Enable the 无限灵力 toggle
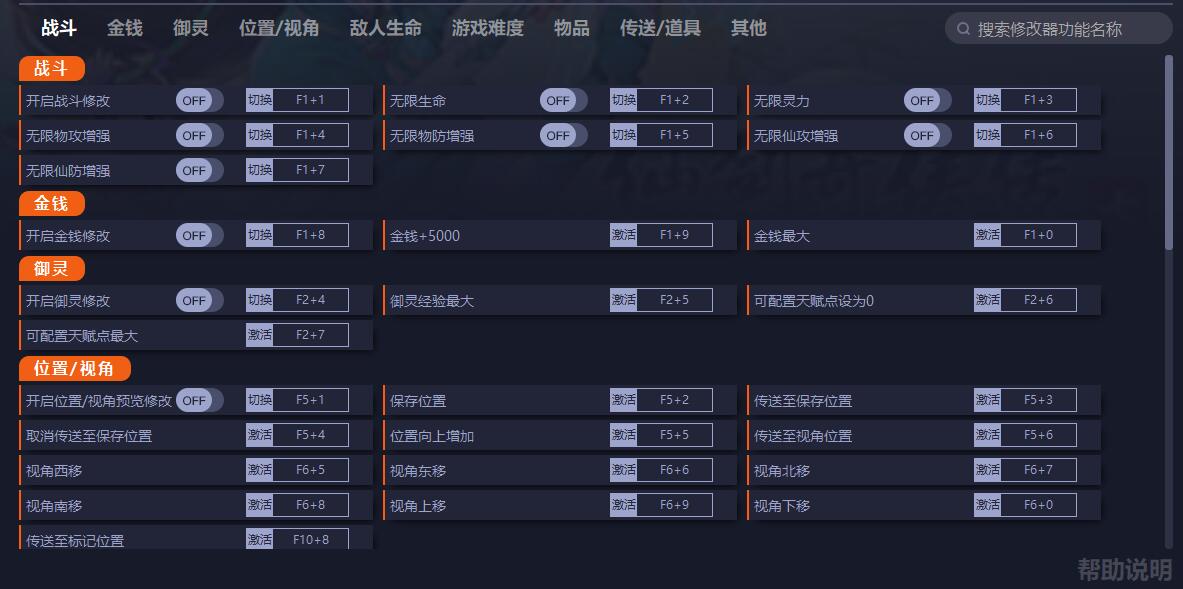The height and width of the screenshot is (589, 1183). point(927,100)
